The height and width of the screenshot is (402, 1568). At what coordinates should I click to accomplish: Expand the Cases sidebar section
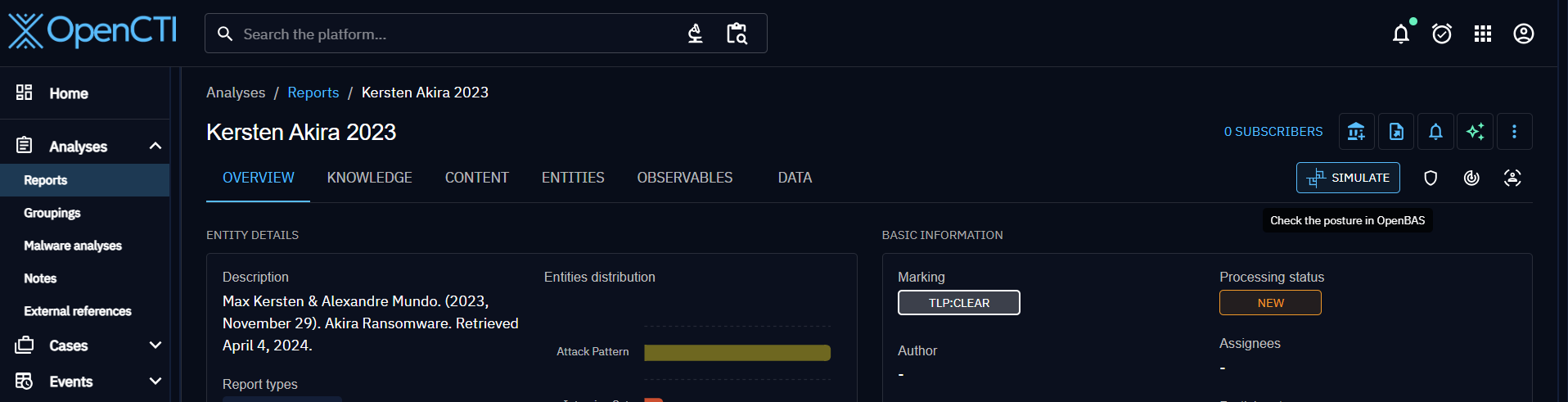tap(155, 346)
